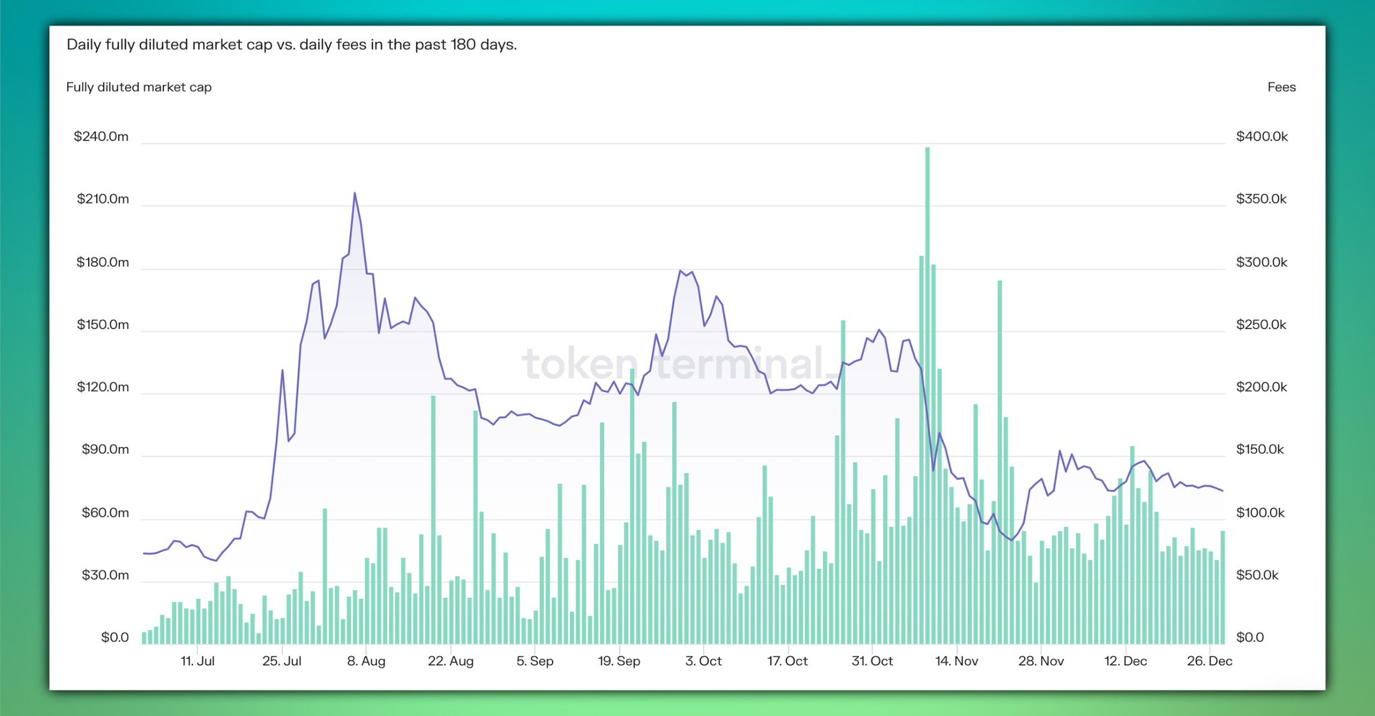Click the $400.0k fees axis value

click(x=1262, y=137)
